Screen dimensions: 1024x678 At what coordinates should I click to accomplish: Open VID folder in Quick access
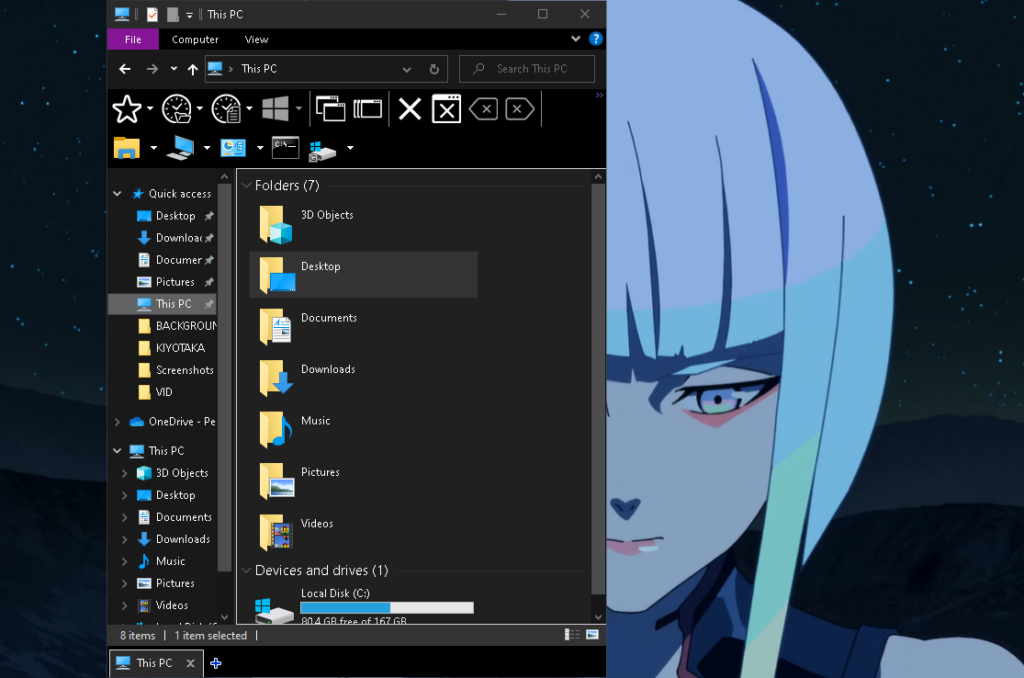click(x=155, y=392)
